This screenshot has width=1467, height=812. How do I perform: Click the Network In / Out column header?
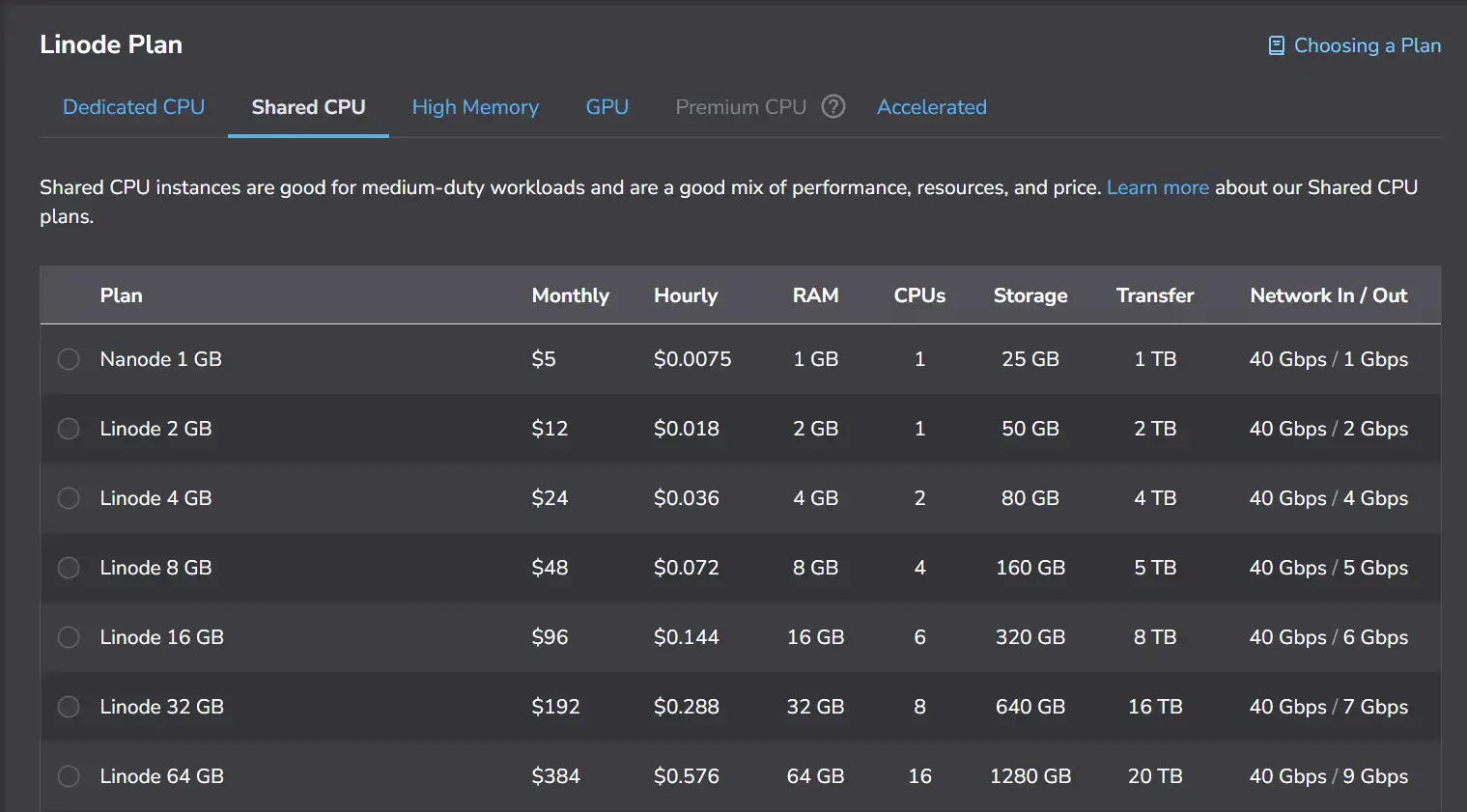pos(1328,295)
